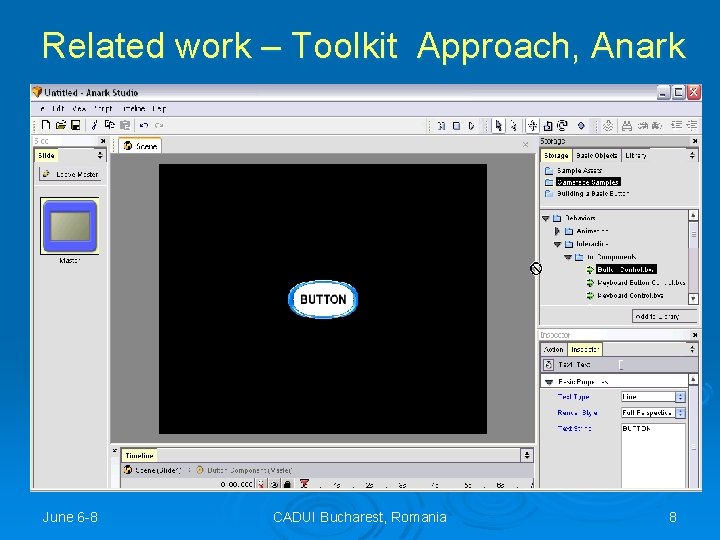Click storage tree scrollbar up arrow
The height and width of the screenshot is (540, 720).
(693, 215)
